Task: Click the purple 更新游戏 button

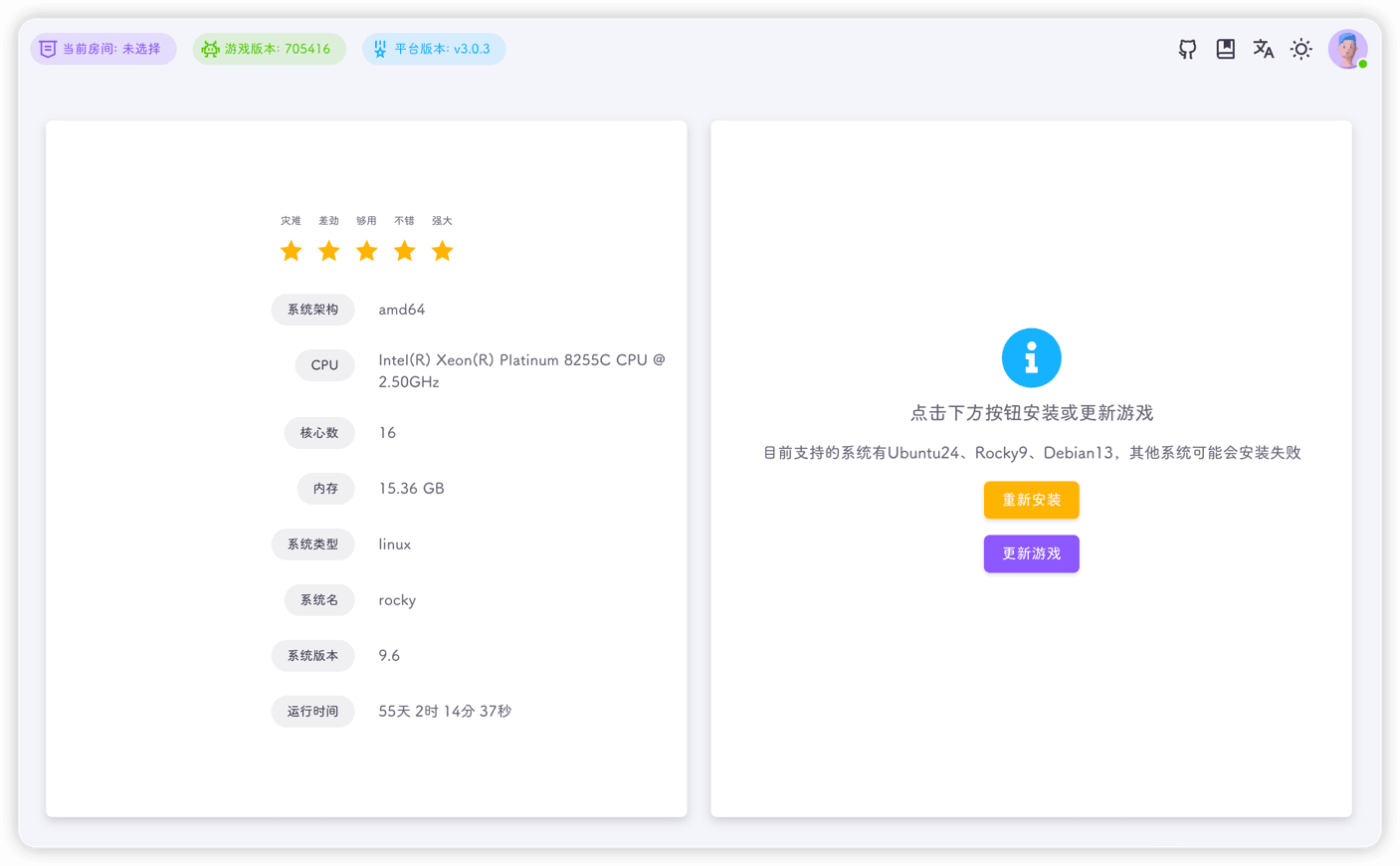Action: click(1032, 553)
